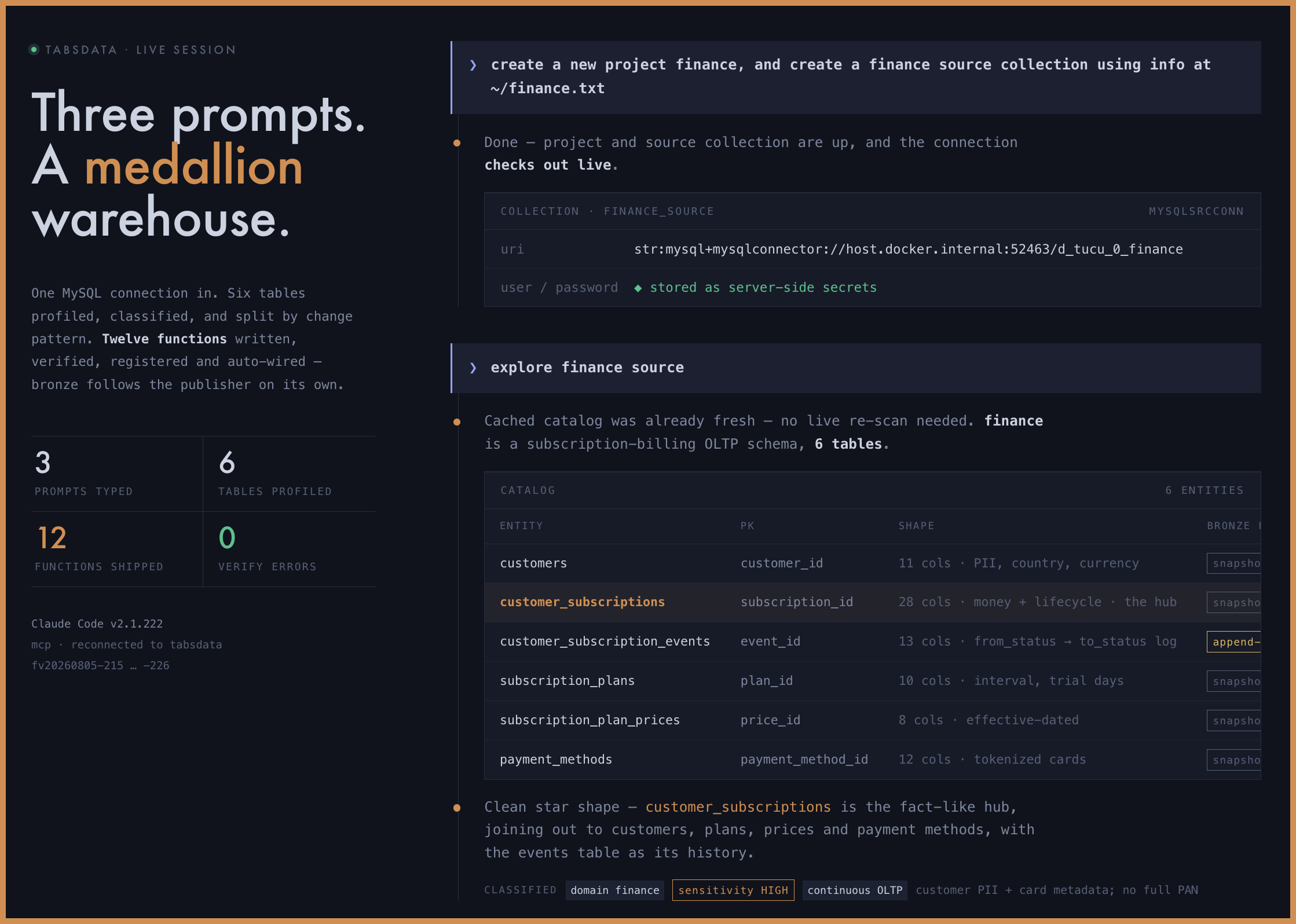The height and width of the screenshot is (924, 1296).
Task: Click the ENTITY column header
Action: click(521, 526)
